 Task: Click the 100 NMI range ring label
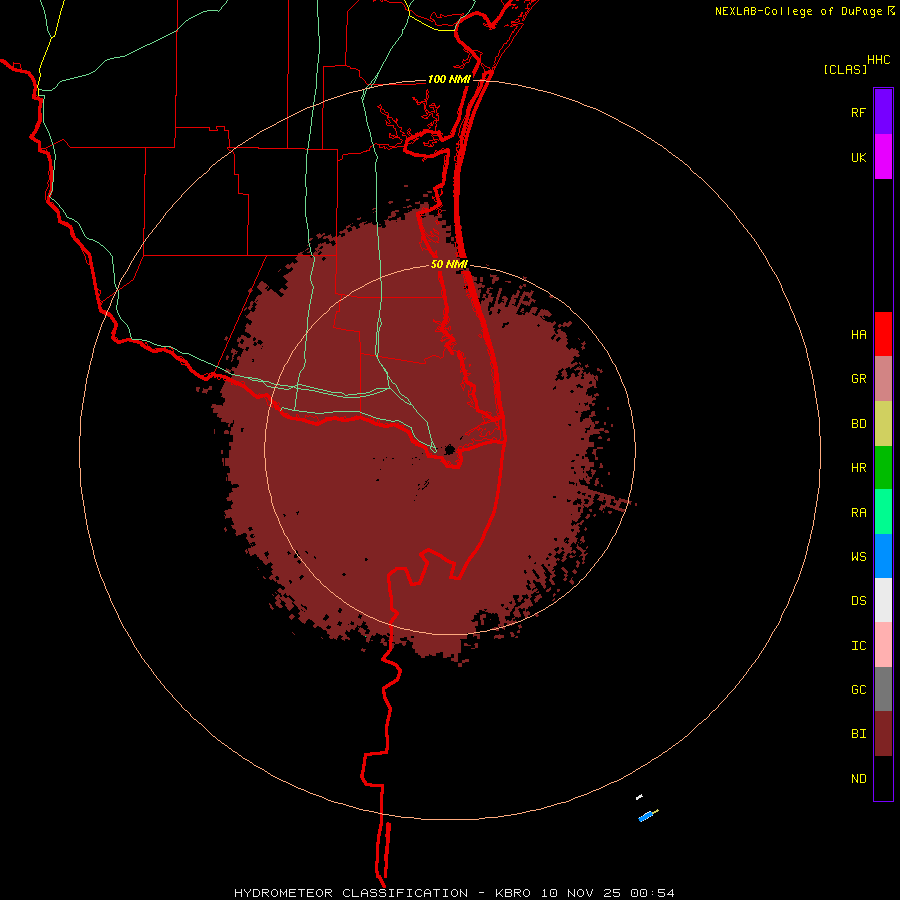pyautogui.click(x=449, y=79)
